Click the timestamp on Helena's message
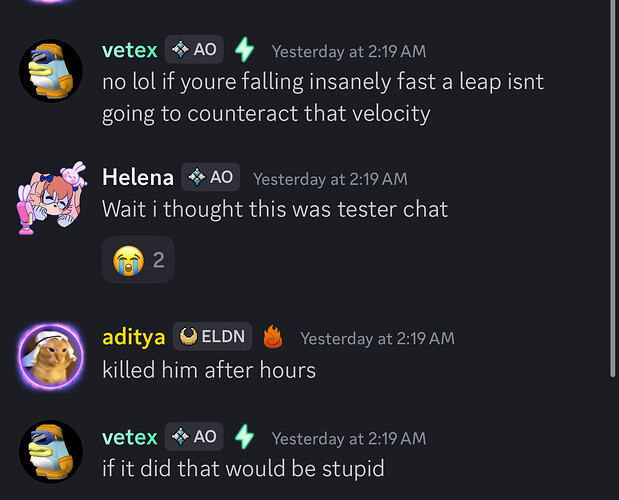Screen dimensions: 619x500 point(330,179)
